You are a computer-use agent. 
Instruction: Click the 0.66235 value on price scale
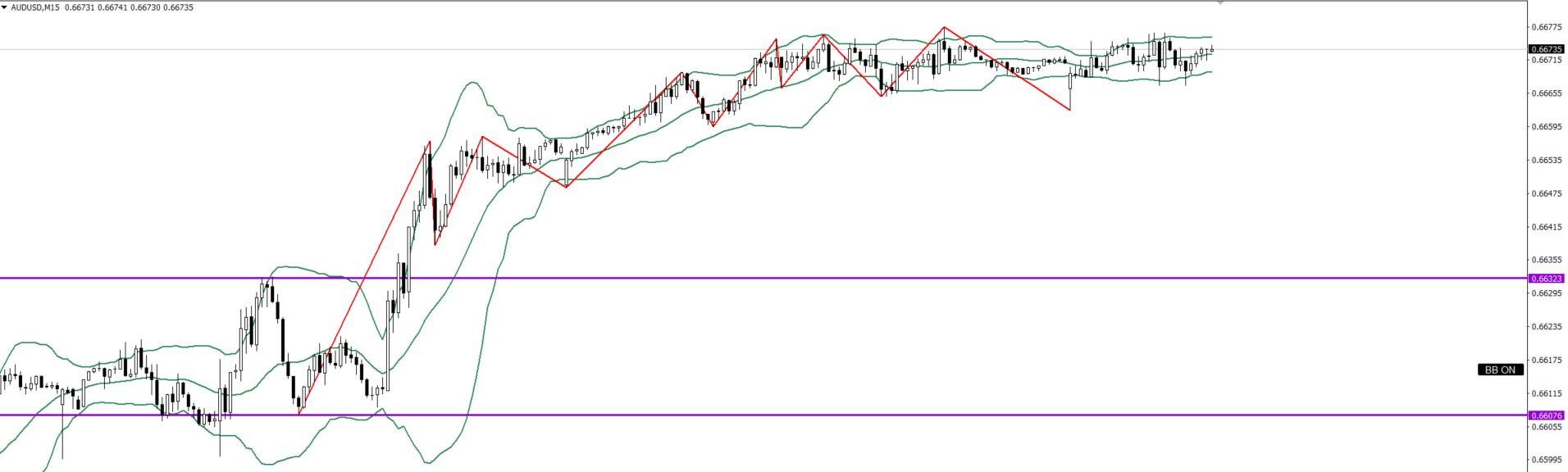tap(1546, 326)
